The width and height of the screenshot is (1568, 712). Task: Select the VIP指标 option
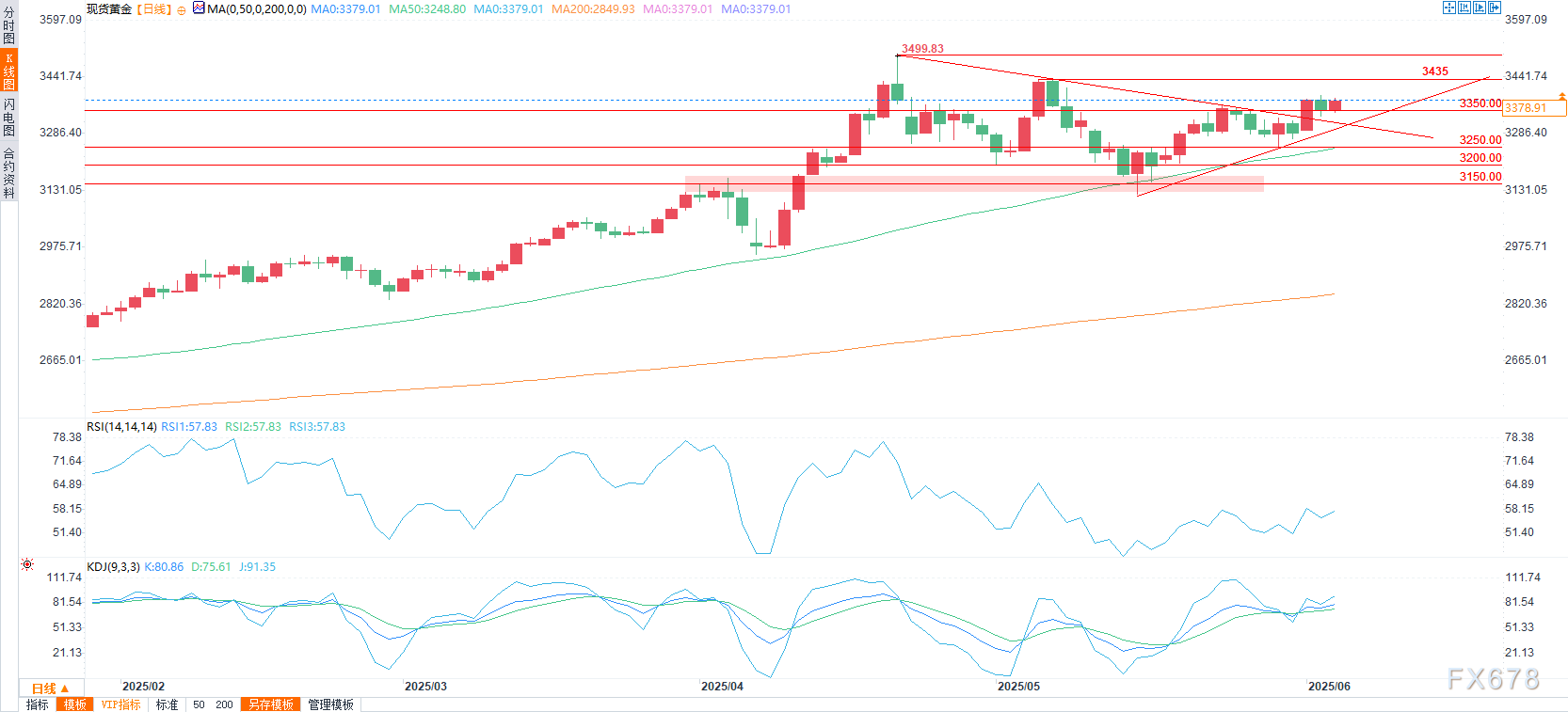pyautogui.click(x=120, y=704)
